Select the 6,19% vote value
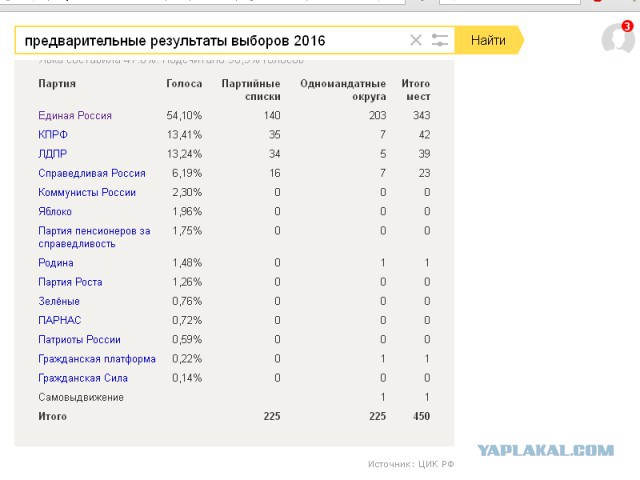Viewport: 640px width, 480px height. [187, 173]
